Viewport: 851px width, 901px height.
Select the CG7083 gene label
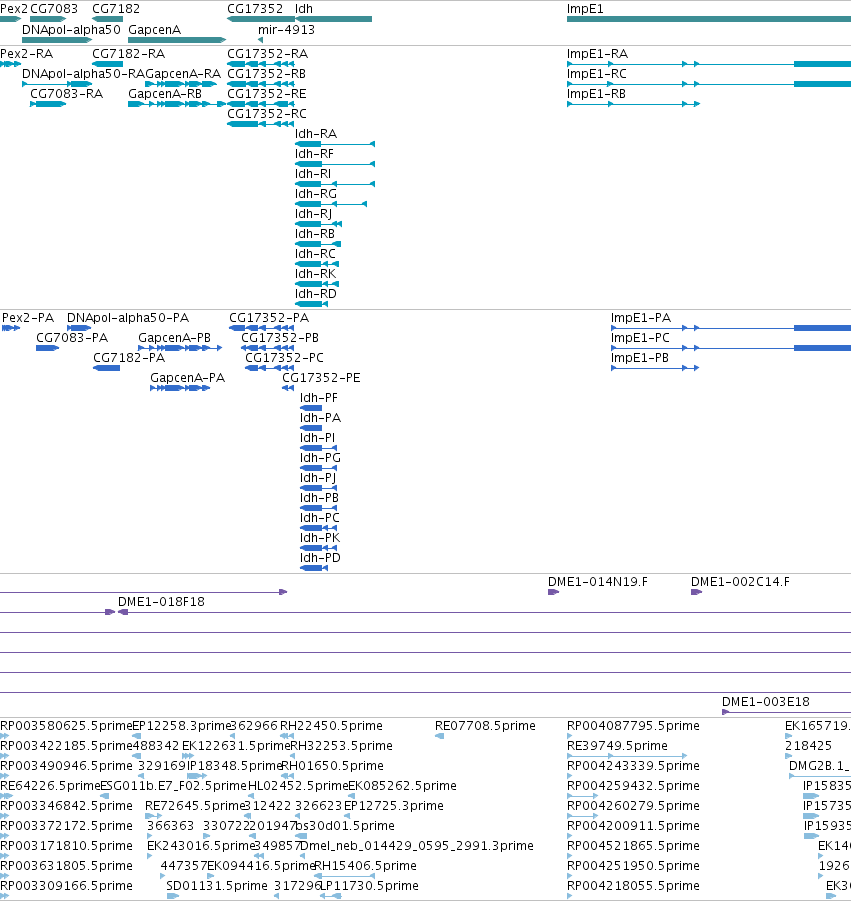tap(53, 9)
